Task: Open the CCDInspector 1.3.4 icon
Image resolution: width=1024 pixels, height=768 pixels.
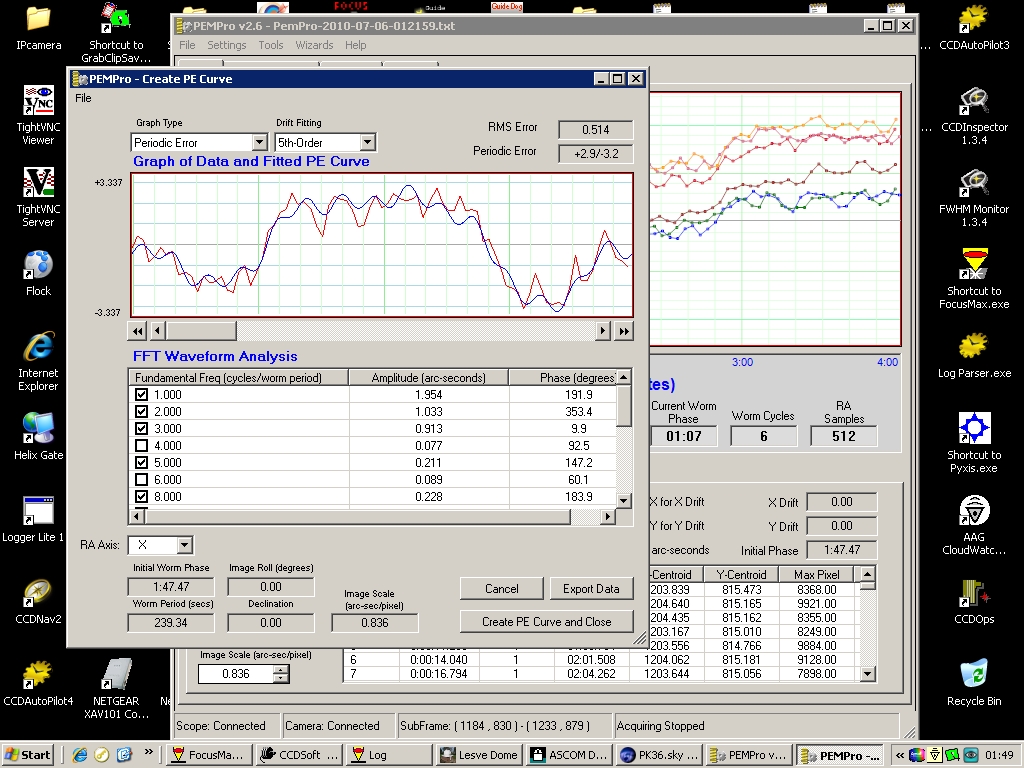Action: [973, 102]
